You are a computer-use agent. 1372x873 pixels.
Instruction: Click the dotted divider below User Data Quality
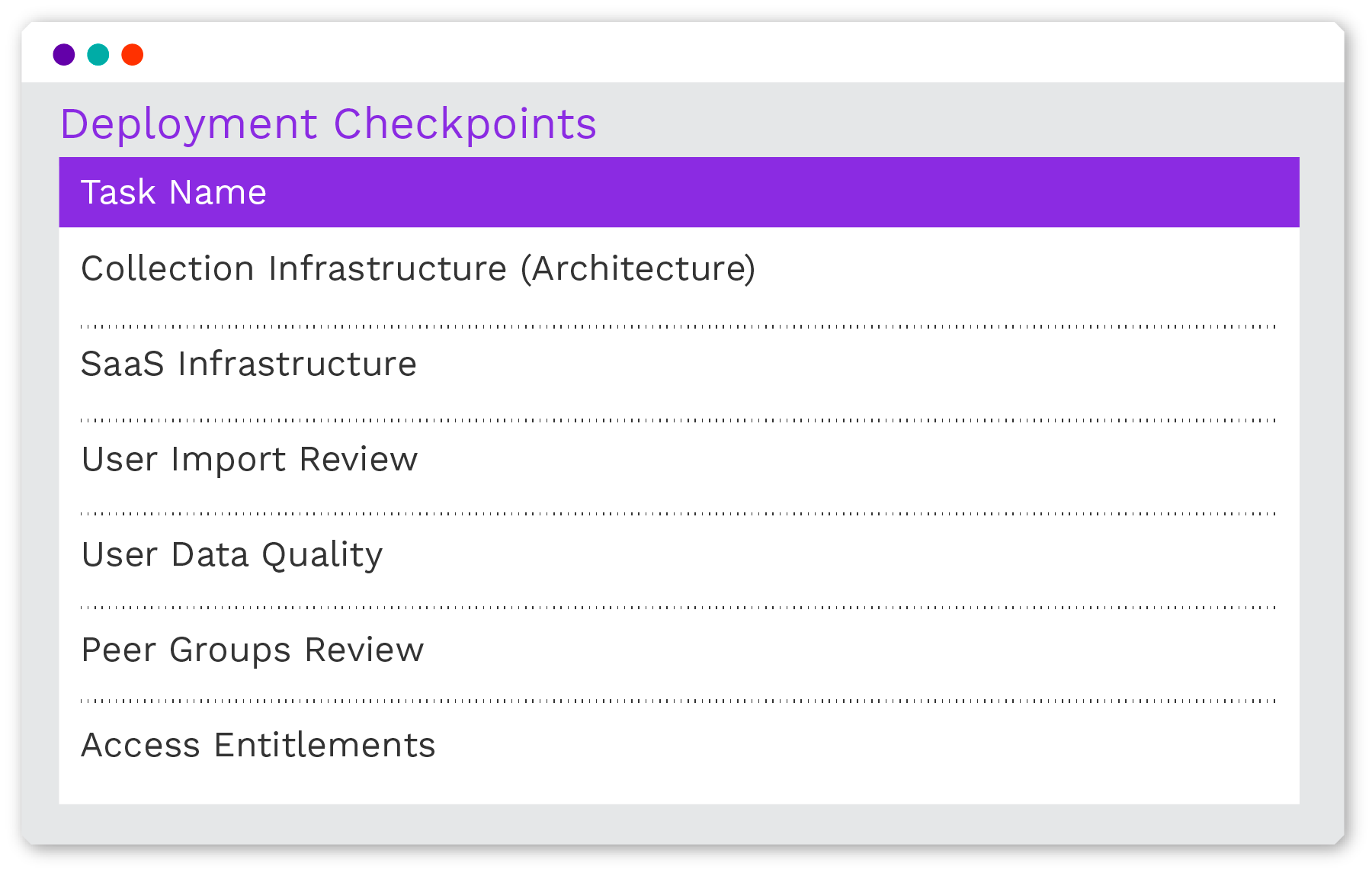coord(678,608)
